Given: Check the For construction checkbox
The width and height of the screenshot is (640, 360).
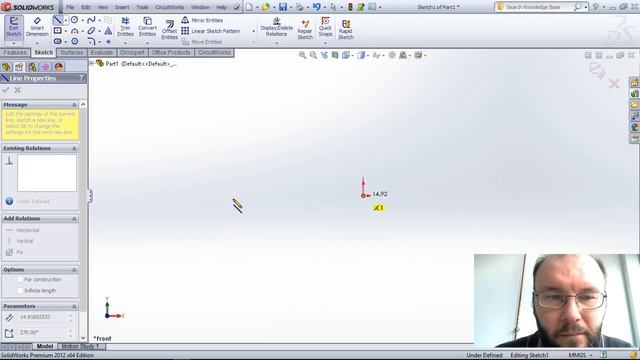Looking at the screenshot, I should coord(20,280).
